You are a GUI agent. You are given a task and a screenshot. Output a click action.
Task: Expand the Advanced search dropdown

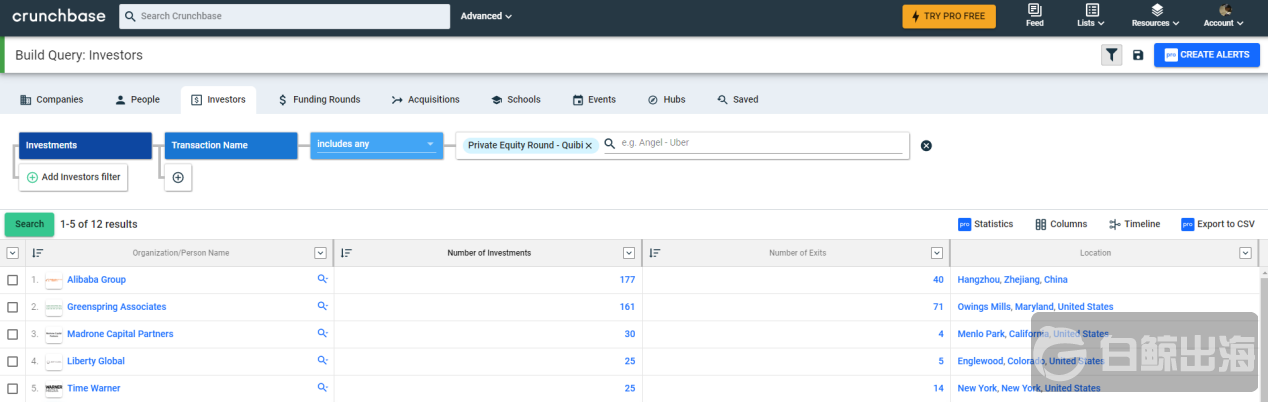tap(486, 16)
